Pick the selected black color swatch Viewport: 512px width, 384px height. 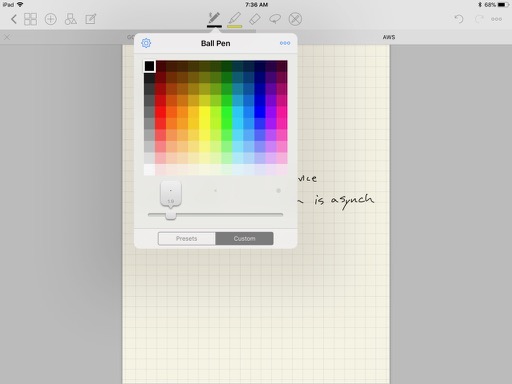click(149, 66)
